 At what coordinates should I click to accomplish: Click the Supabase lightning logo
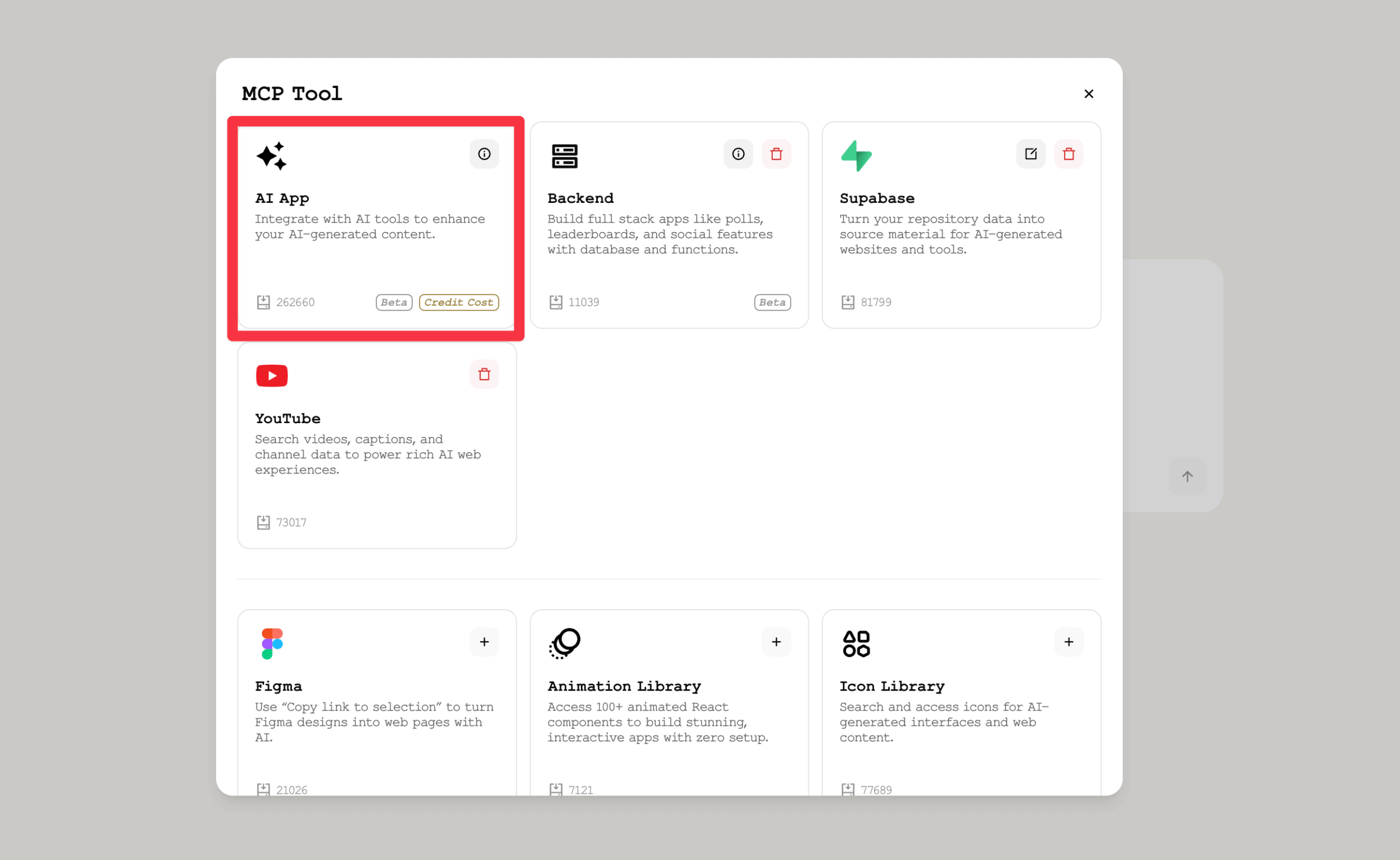pos(856,156)
